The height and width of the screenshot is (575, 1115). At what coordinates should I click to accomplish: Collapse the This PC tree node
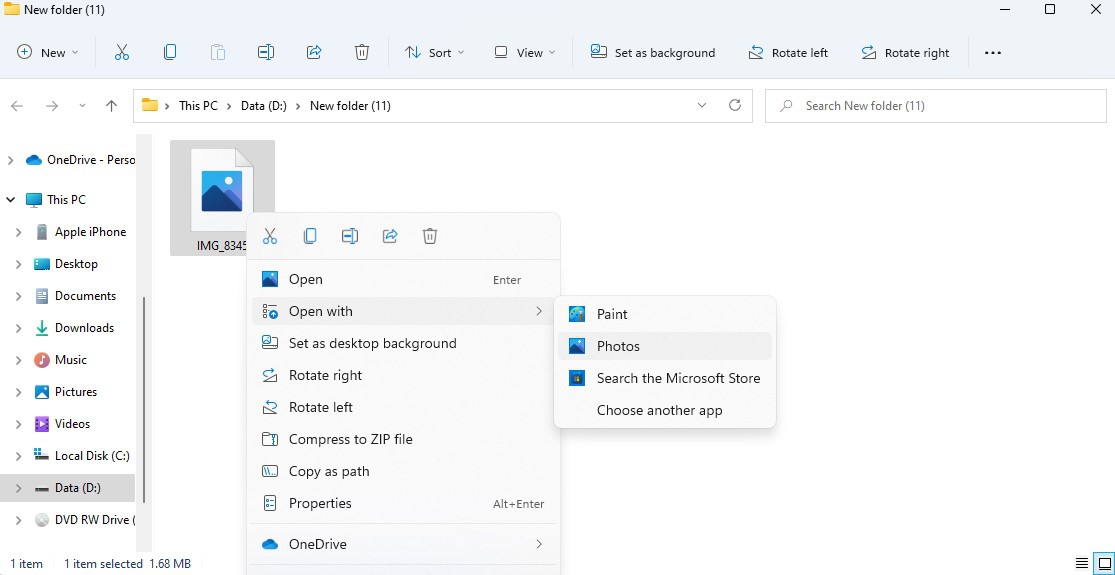[10, 200]
